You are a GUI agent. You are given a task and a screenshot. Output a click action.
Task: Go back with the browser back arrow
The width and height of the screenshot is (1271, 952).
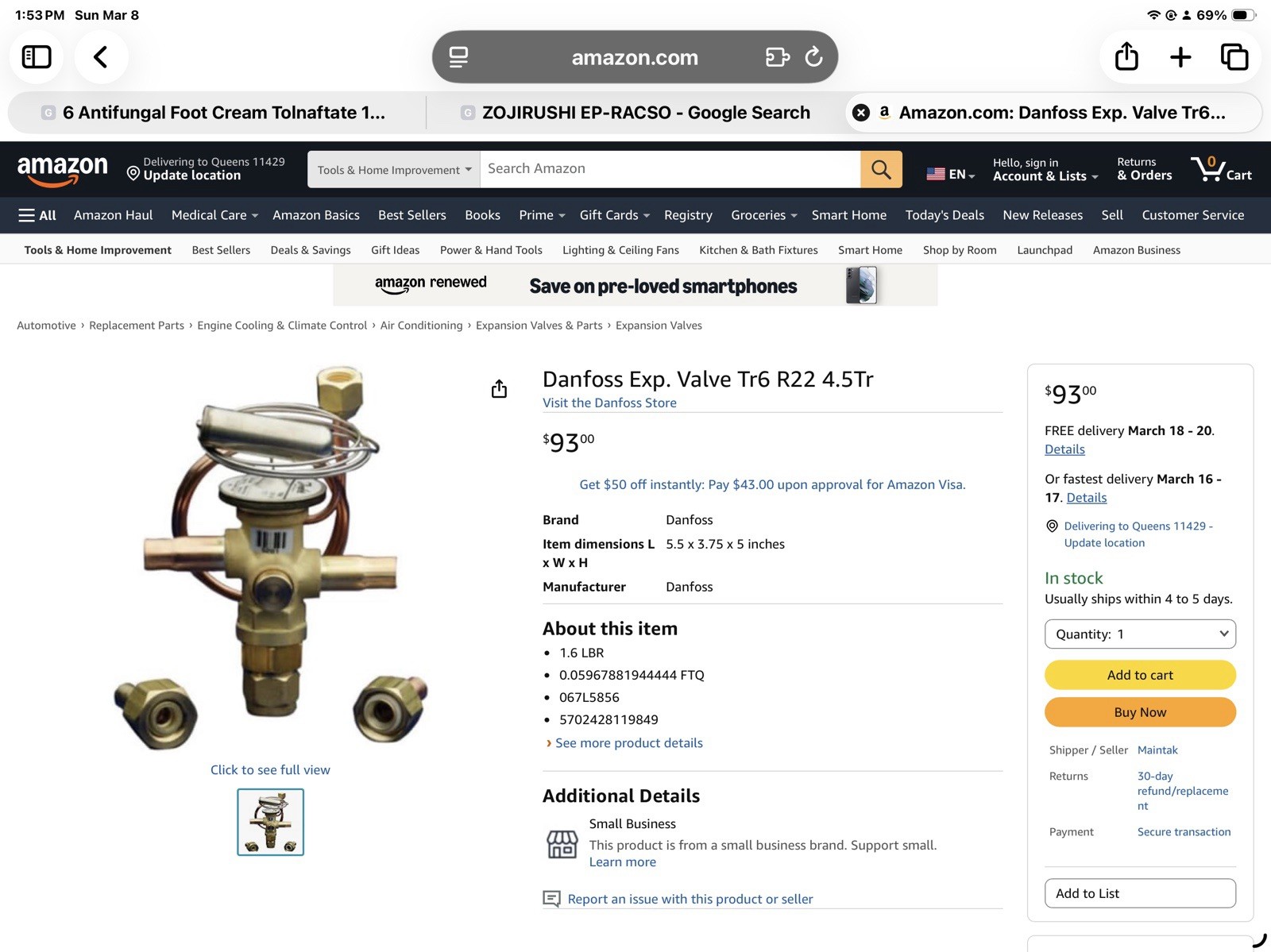click(101, 57)
